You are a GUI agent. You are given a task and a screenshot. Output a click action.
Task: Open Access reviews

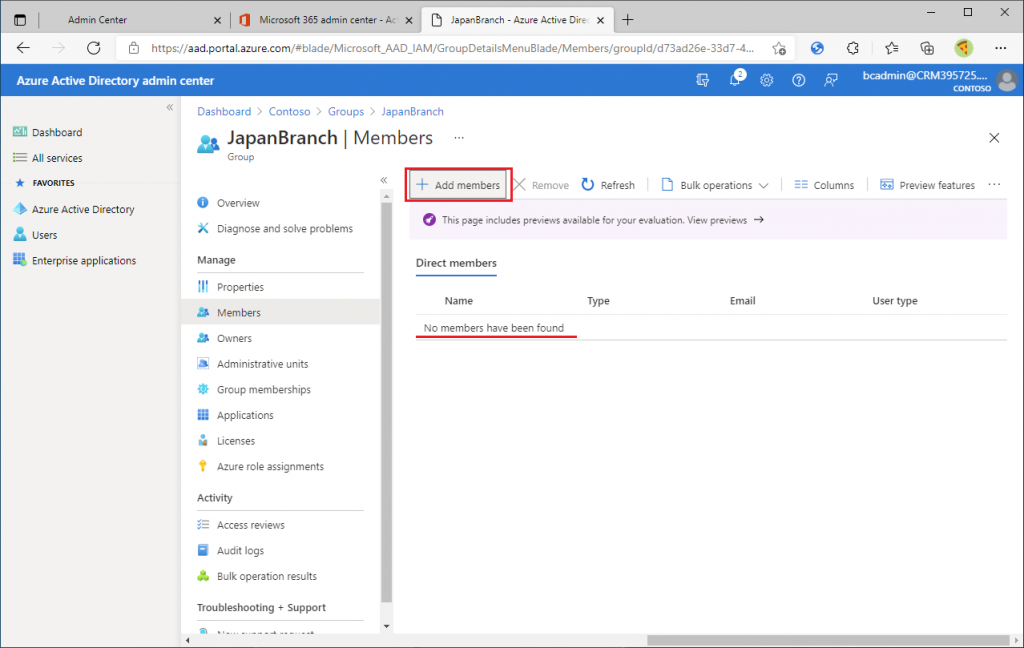[x=281, y=525]
